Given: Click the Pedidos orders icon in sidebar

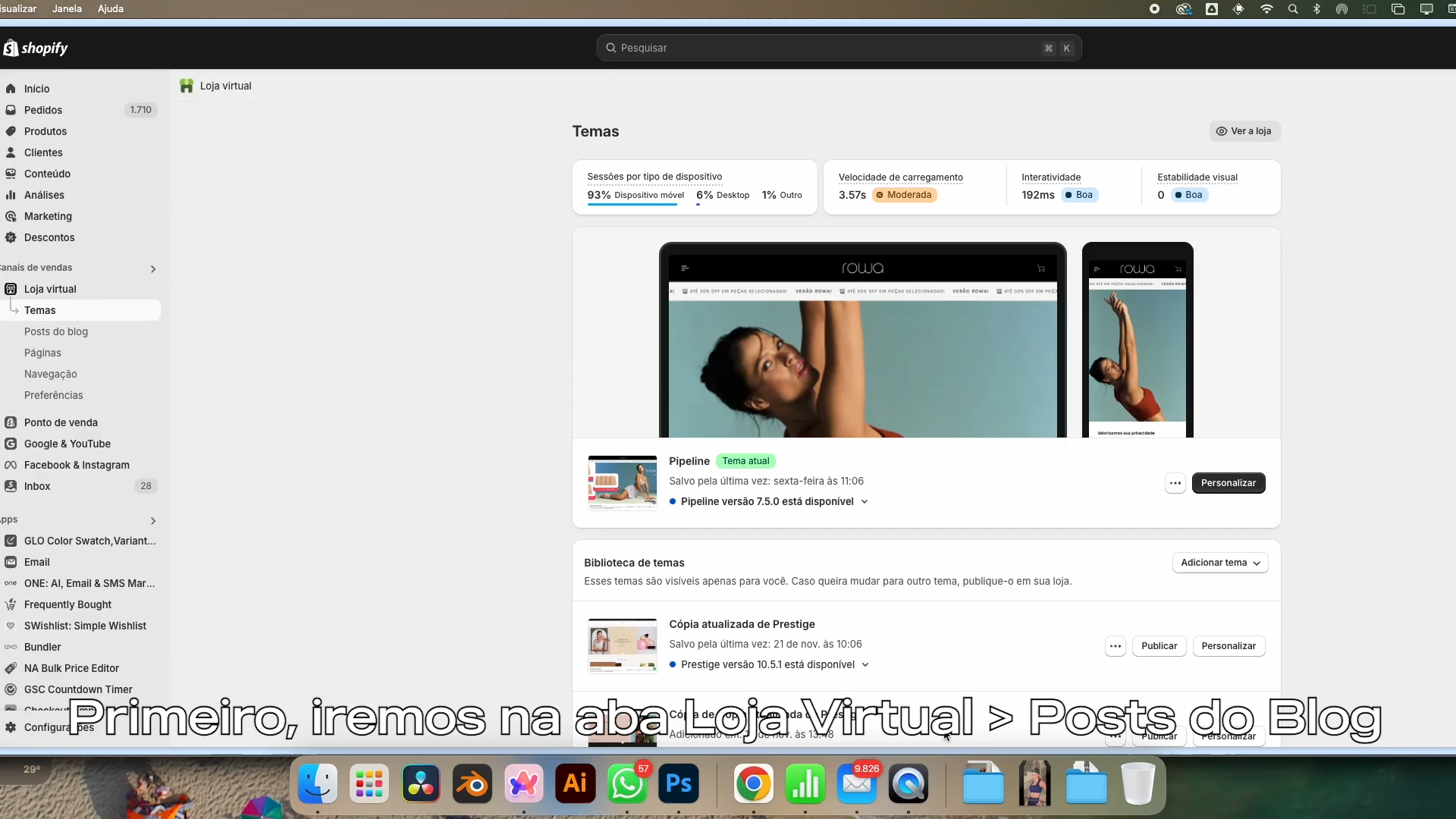Looking at the screenshot, I should click(11, 110).
